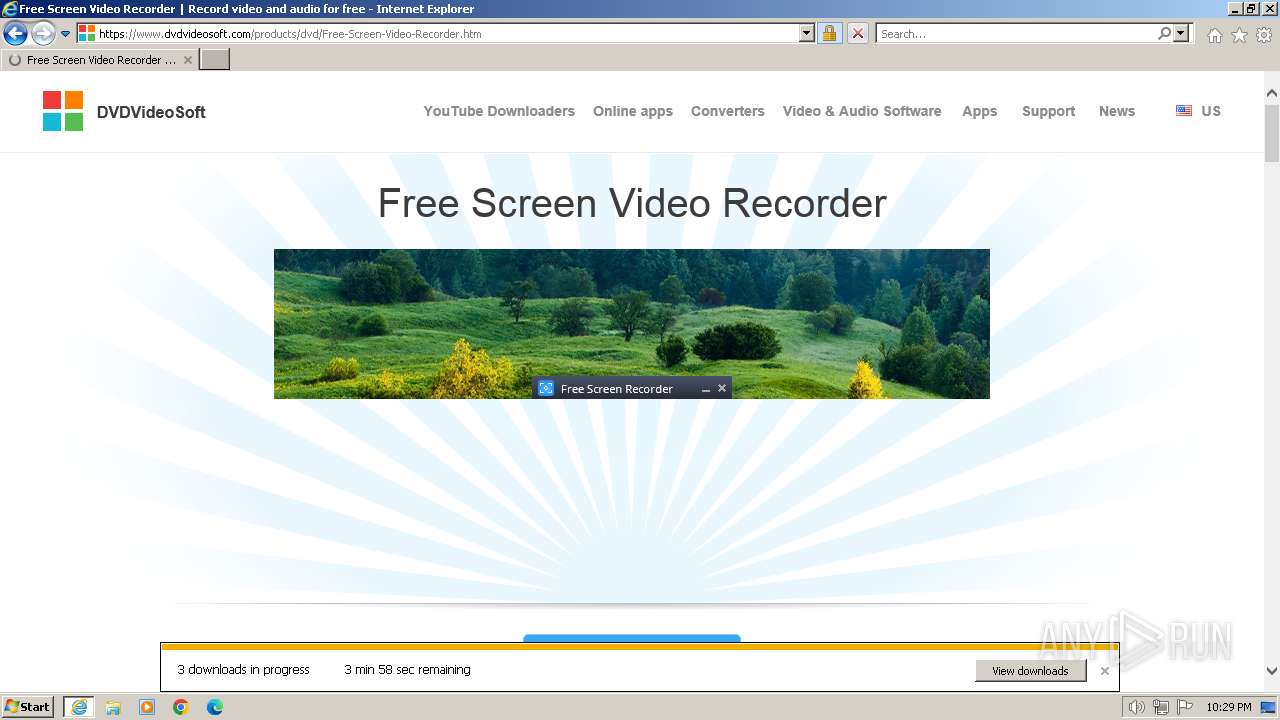Open the recent pages dropdown arrow
1280x720 pixels.
coord(66,33)
